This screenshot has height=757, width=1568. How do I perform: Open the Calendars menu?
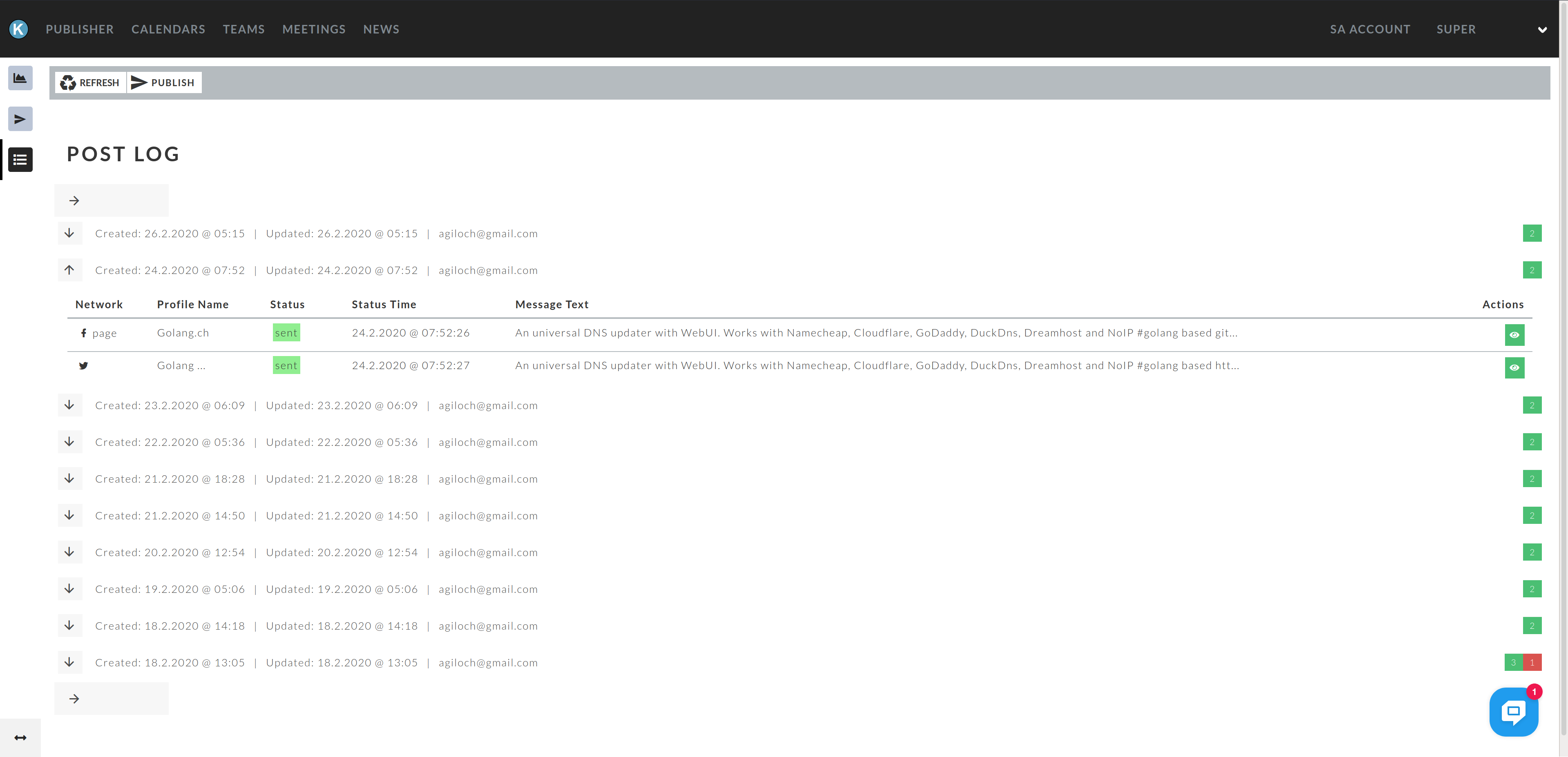(x=168, y=29)
